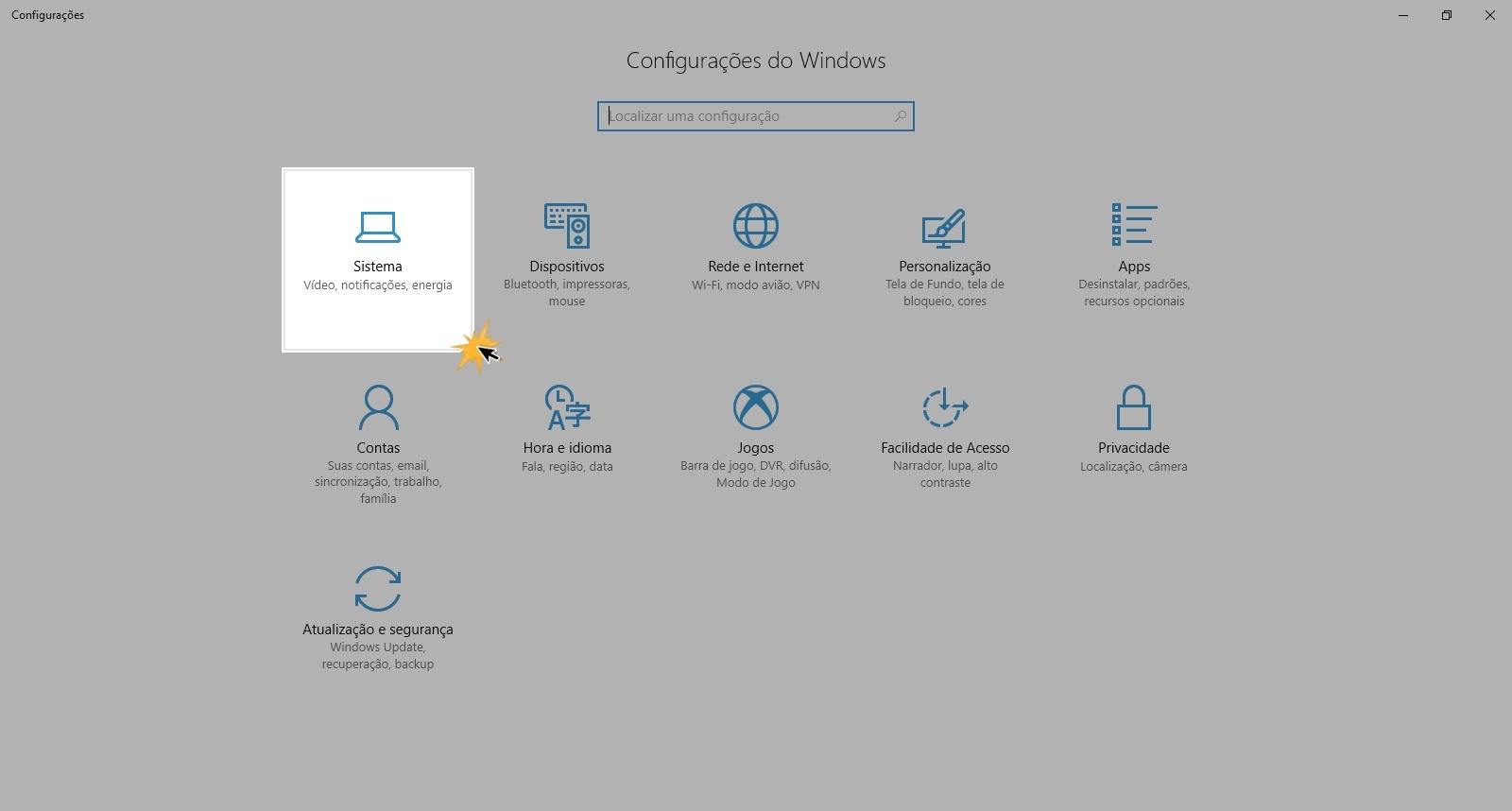Click 'Bluetooth, impressoras, mouse' description
The height and width of the screenshot is (811, 1512).
pyautogui.click(x=567, y=293)
